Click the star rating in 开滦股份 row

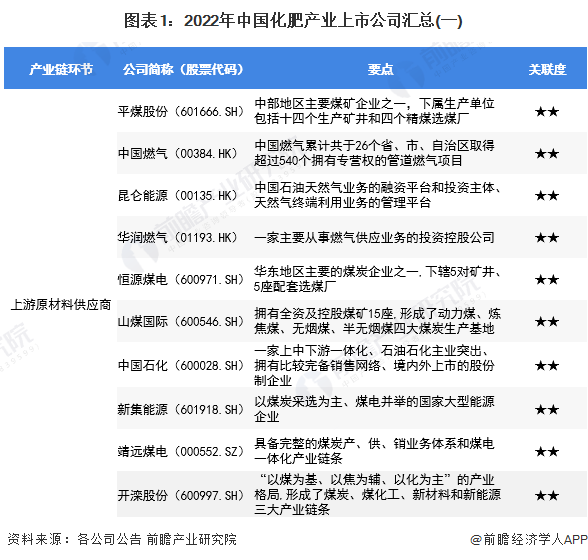click(x=547, y=495)
